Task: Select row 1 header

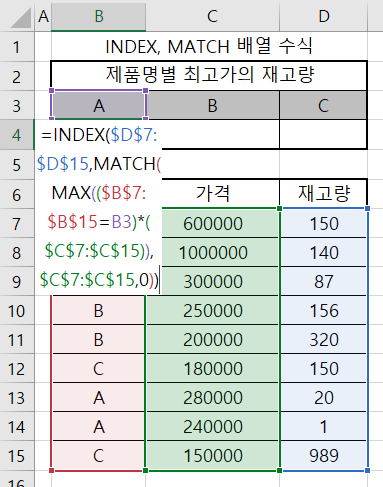Action: [17, 47]
